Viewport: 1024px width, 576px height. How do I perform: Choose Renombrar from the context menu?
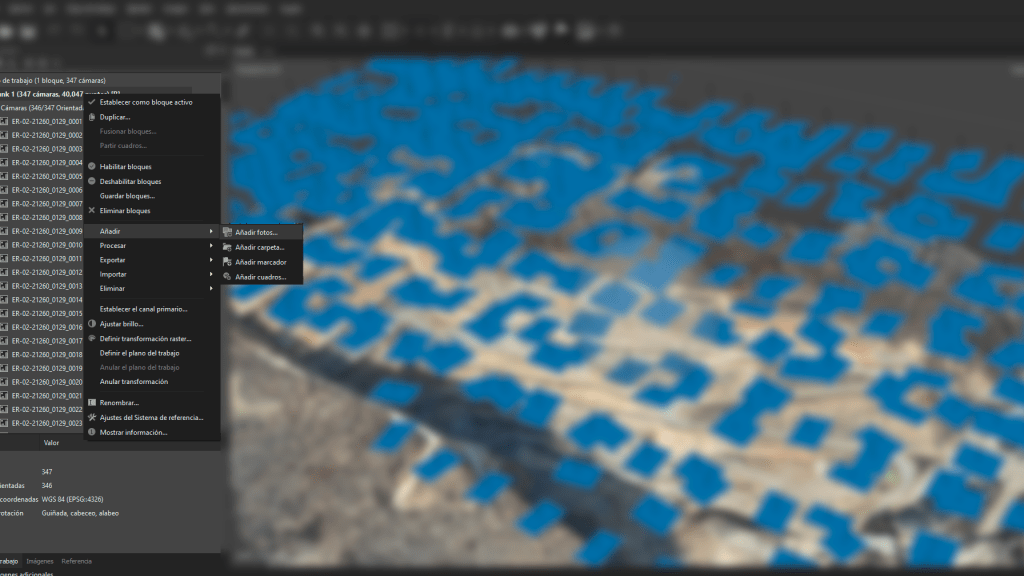(119, 402)
